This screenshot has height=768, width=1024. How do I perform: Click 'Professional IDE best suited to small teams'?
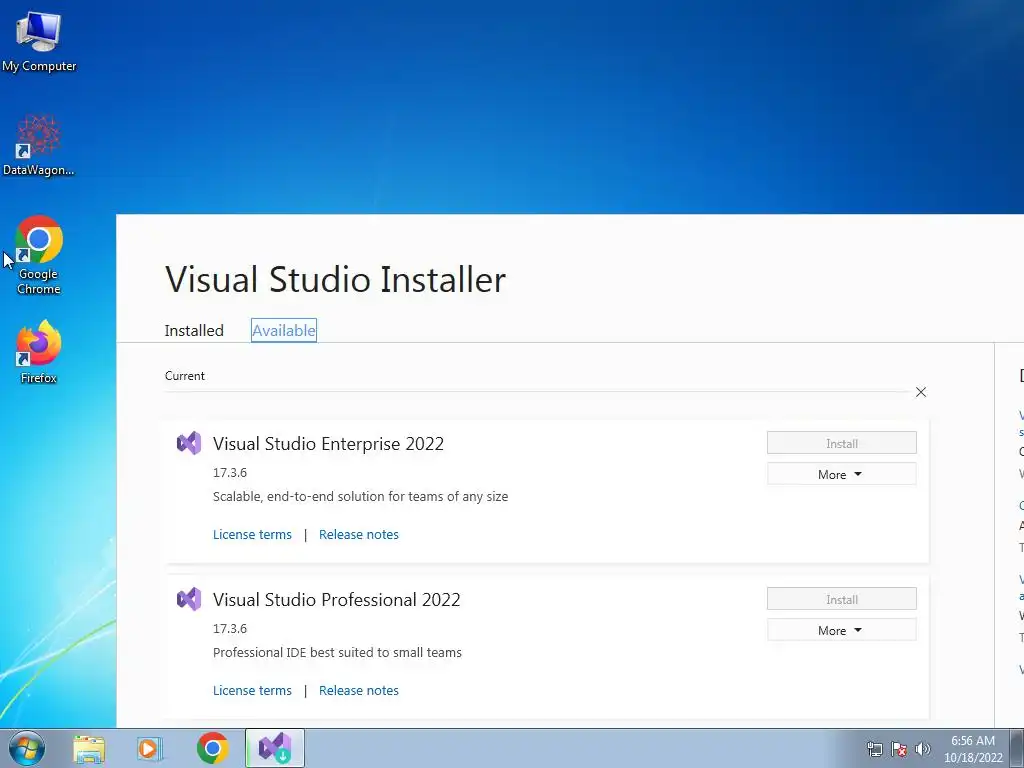[337, 652]
